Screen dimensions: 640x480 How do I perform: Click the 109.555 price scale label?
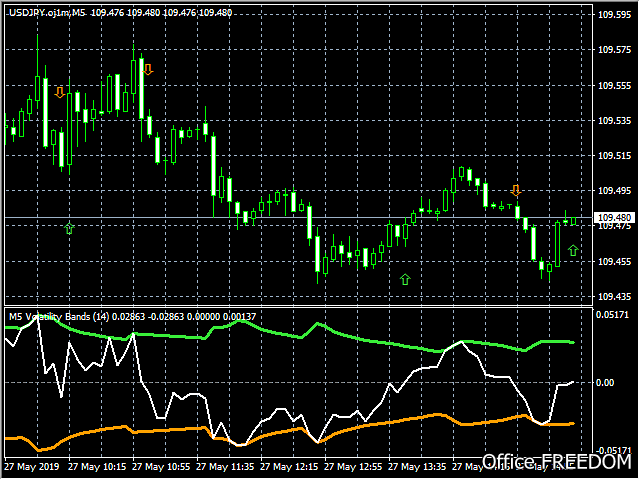614,86
